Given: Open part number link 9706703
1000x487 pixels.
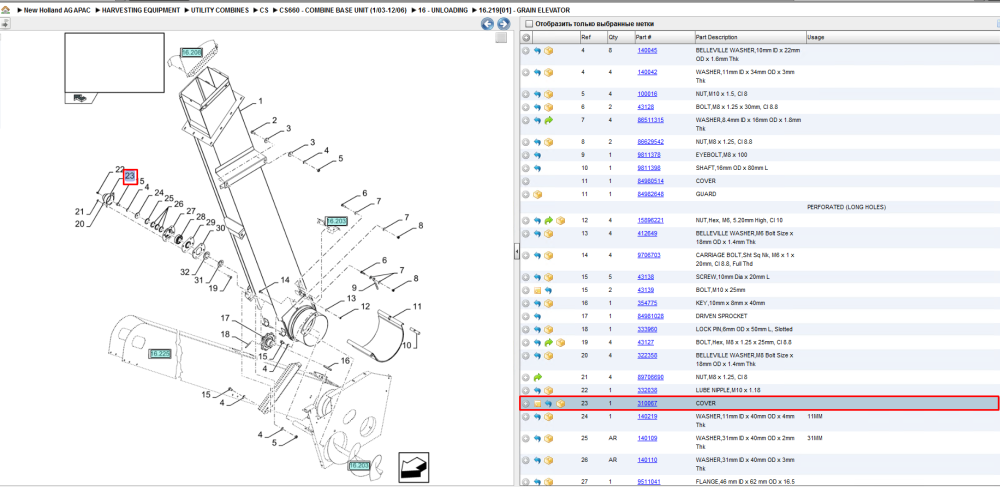Looking at the screenshot, I should pyautogui.click(x=649, y=255).
